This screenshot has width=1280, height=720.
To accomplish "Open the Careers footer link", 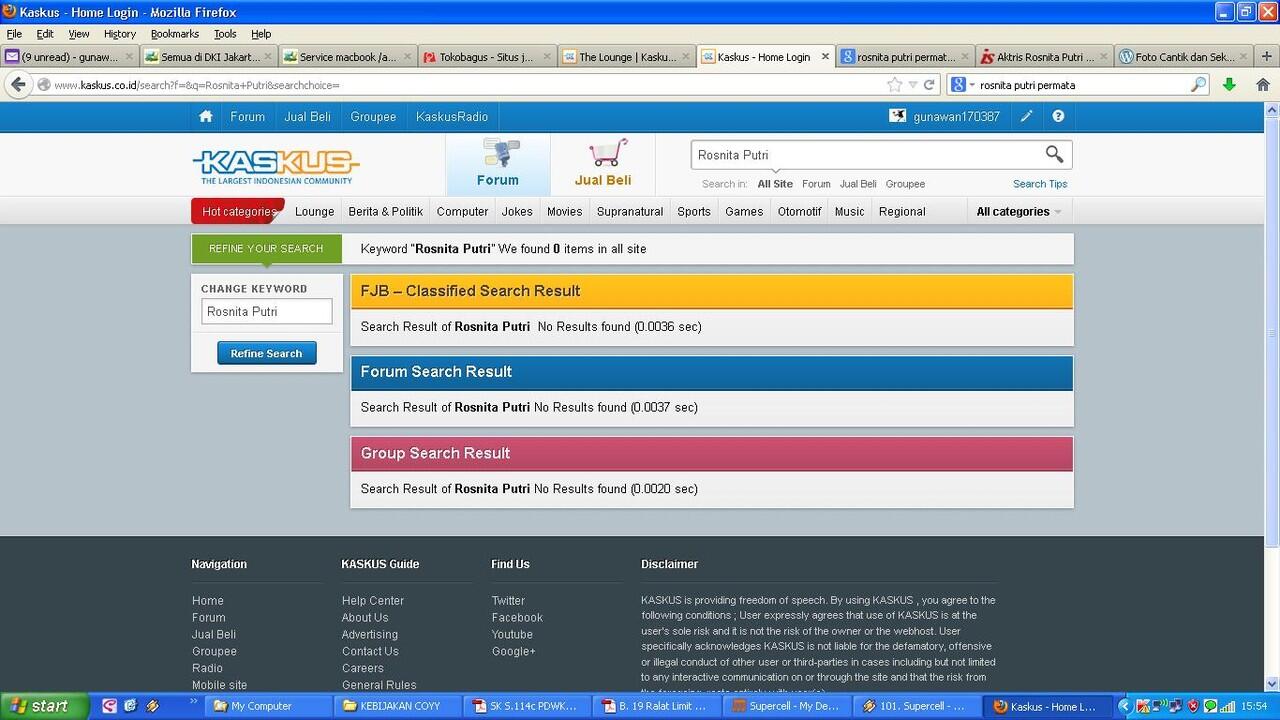I will point(362,668).
